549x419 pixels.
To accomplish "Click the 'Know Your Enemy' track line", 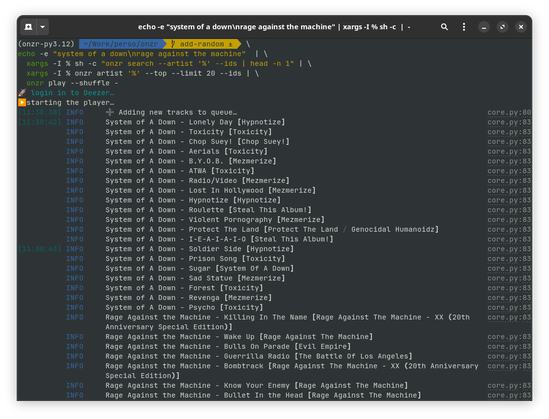I will coord(257,385).
